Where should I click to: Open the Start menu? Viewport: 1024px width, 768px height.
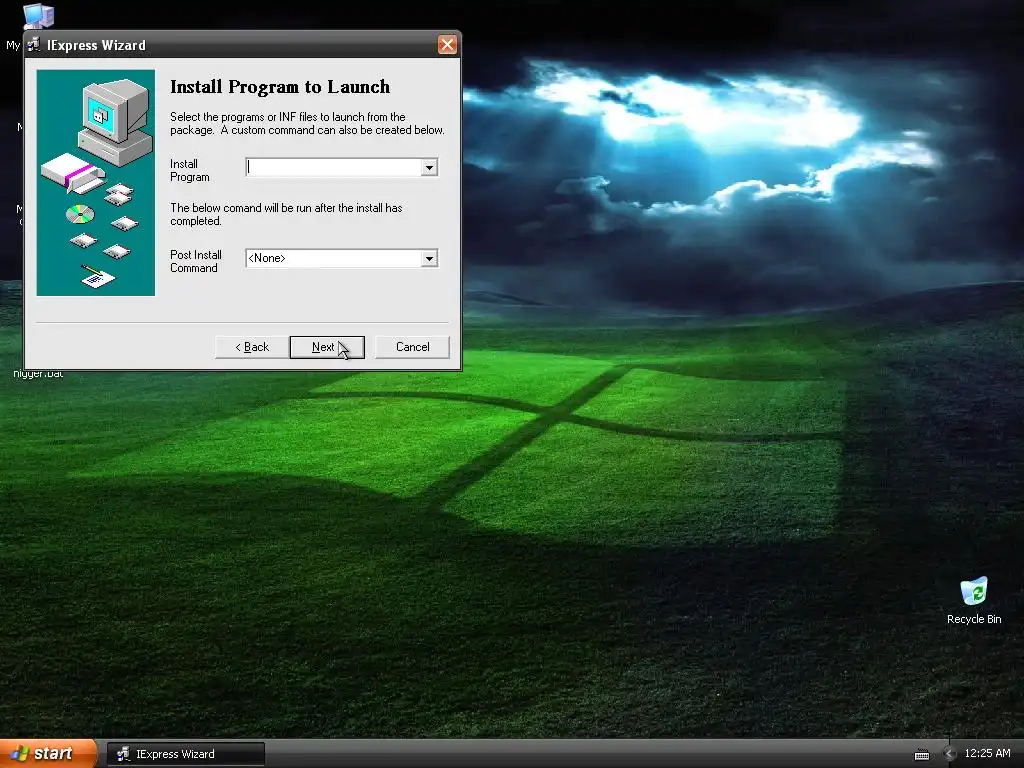pos(47,754)
